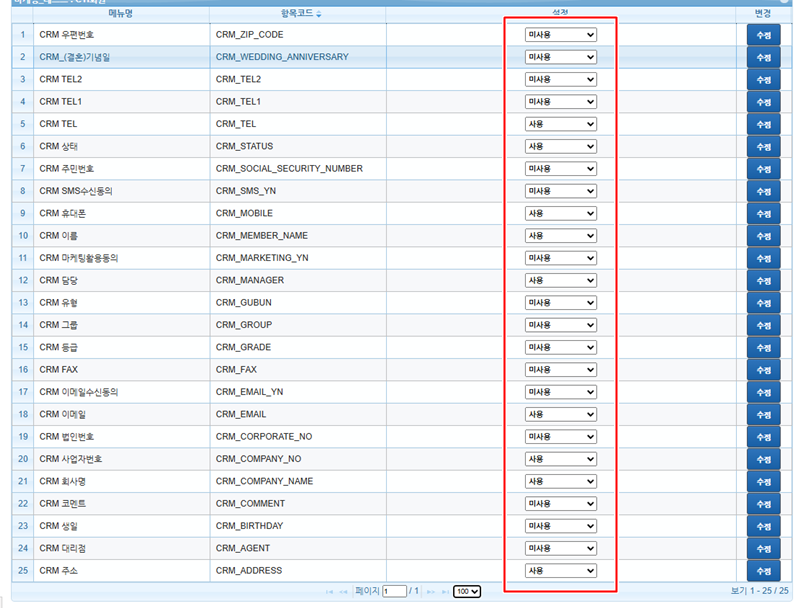Click the page number input field

point(394,592)
